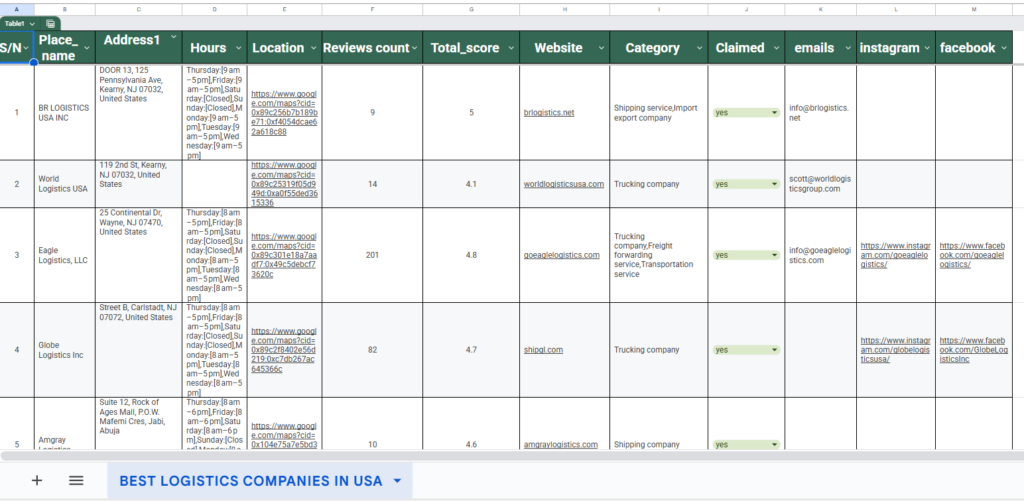Select the address cell with 25 Continental Dr
Image resolution: width=1024 pixels, height=501 pixels.
coord(138,255)
